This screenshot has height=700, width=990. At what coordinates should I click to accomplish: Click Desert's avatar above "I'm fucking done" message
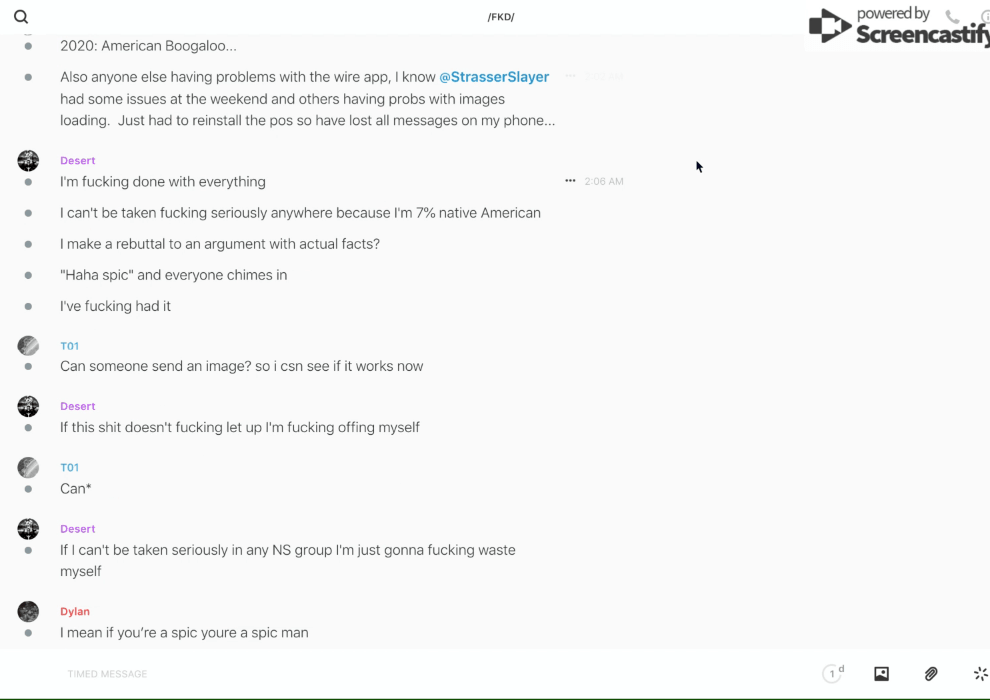[28, 160]
